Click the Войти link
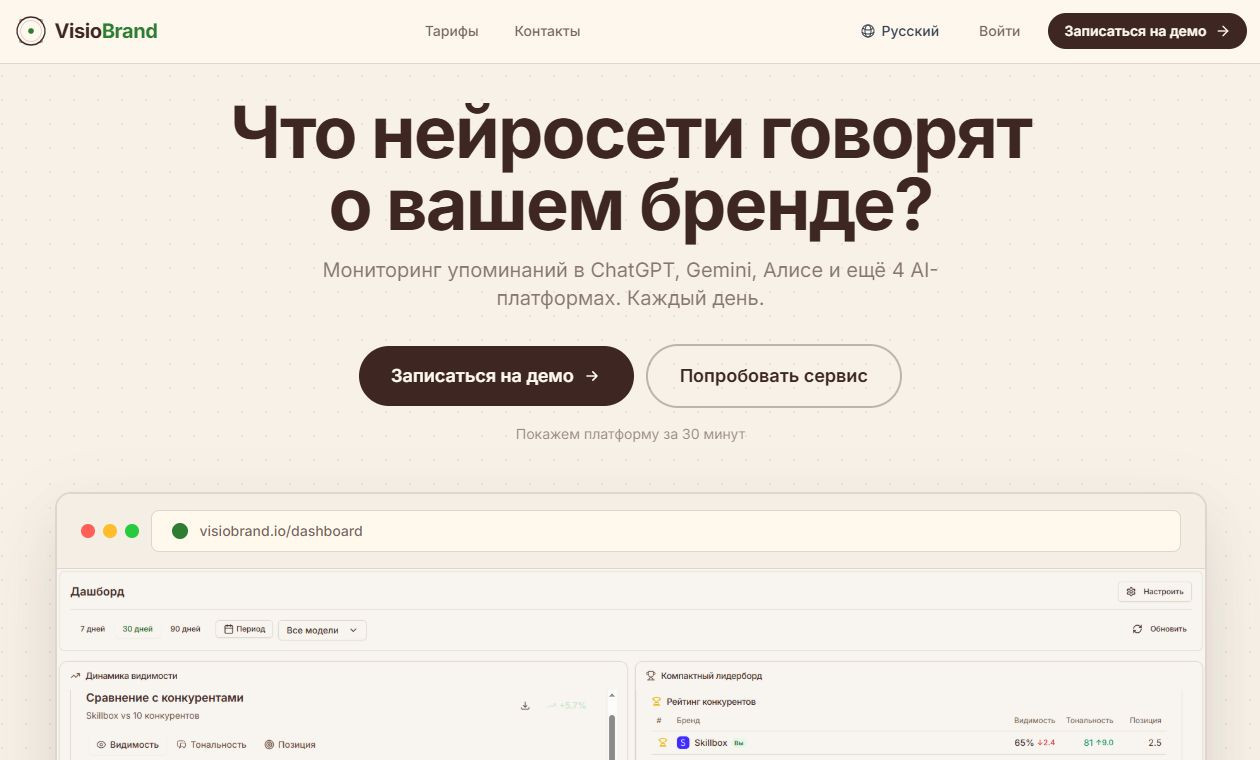Image resolution: width=1260 pixels, height=760 pixels. [x=999, y=31]
